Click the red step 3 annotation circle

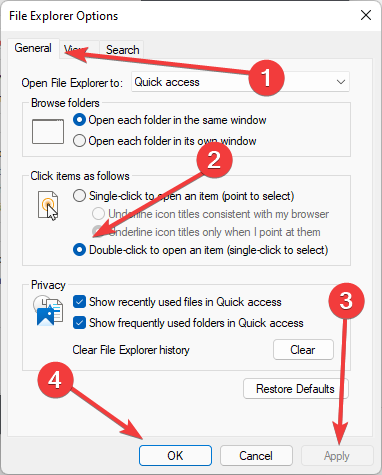click(x=346, y=301)
